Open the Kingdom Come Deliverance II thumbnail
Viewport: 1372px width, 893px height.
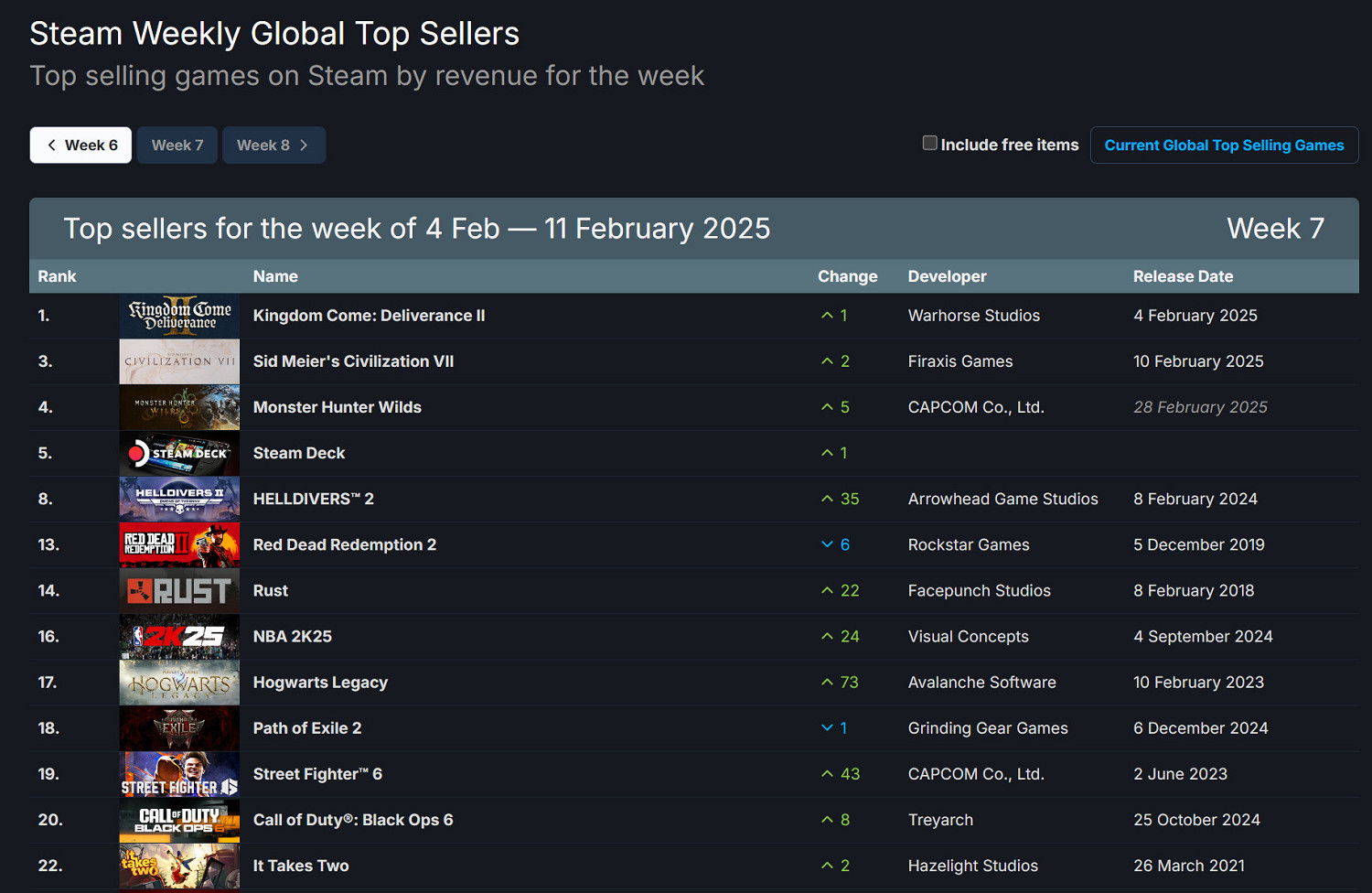point(179,316)
